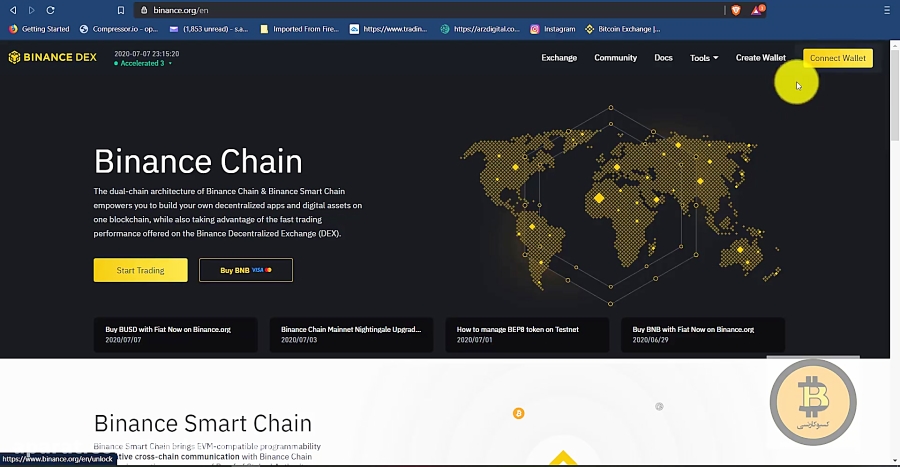The height and width of the screenshot is (467, 900).
Task: Open the Instagram bookmark
Action: [x=552, y=29]
